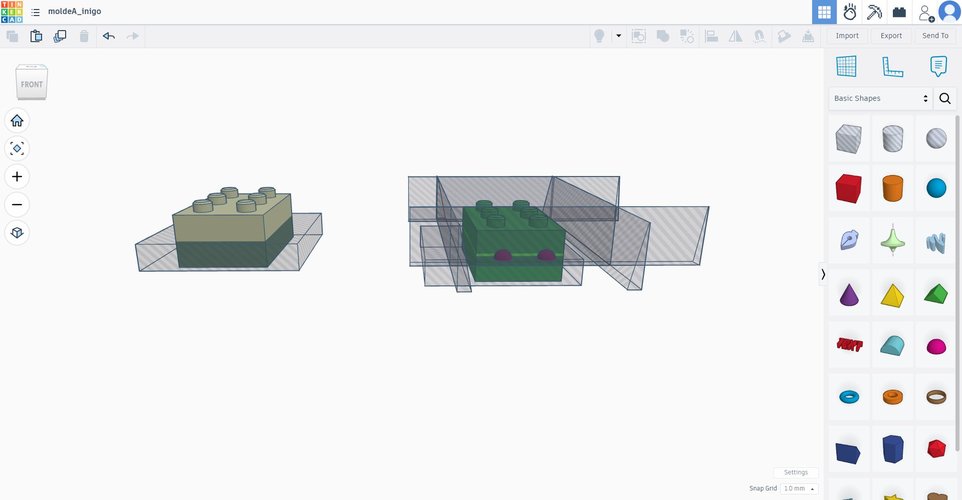Select the blue Torus shape
Screen dimensions: 962x500
(848, 397)
